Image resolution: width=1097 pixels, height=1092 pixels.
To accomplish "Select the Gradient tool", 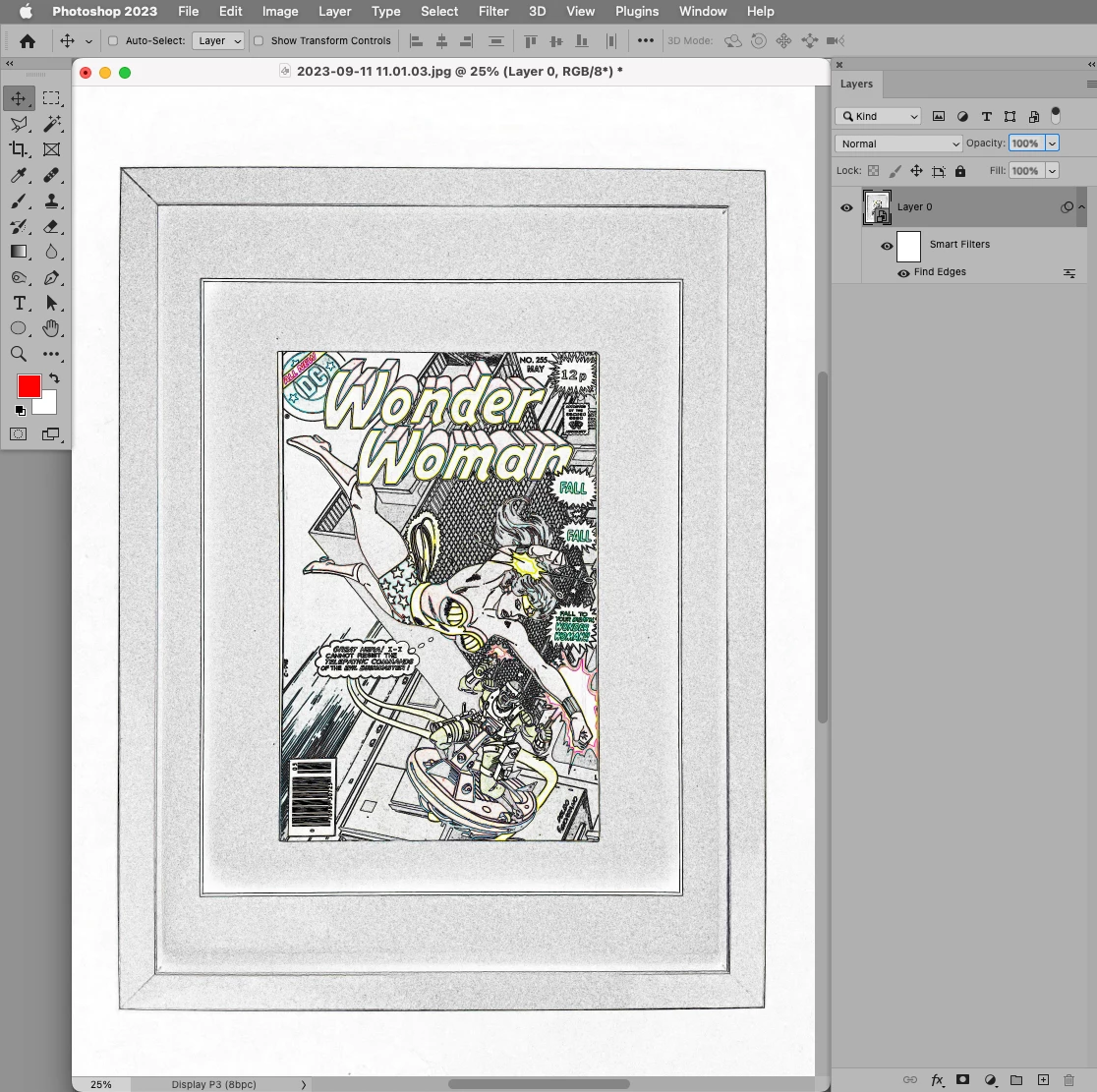I will pos(19,252).
